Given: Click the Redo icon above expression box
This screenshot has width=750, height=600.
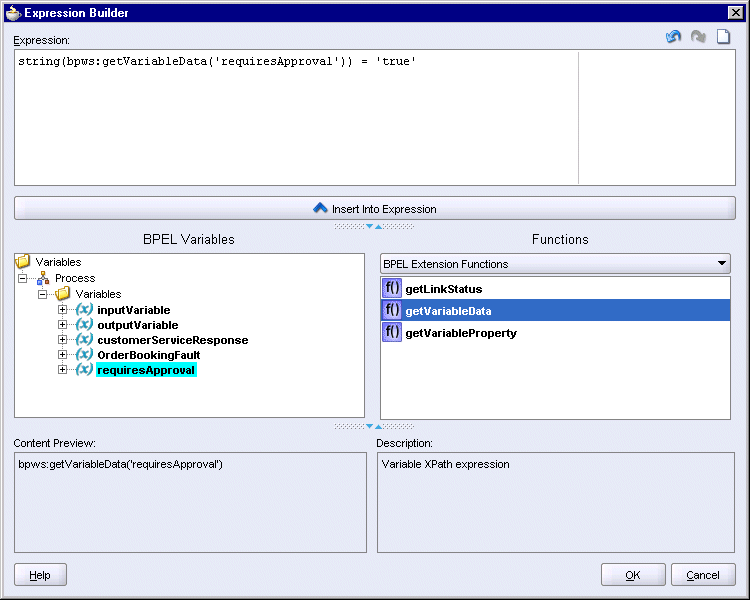Looking at the screenshot, I should (698, 36).
